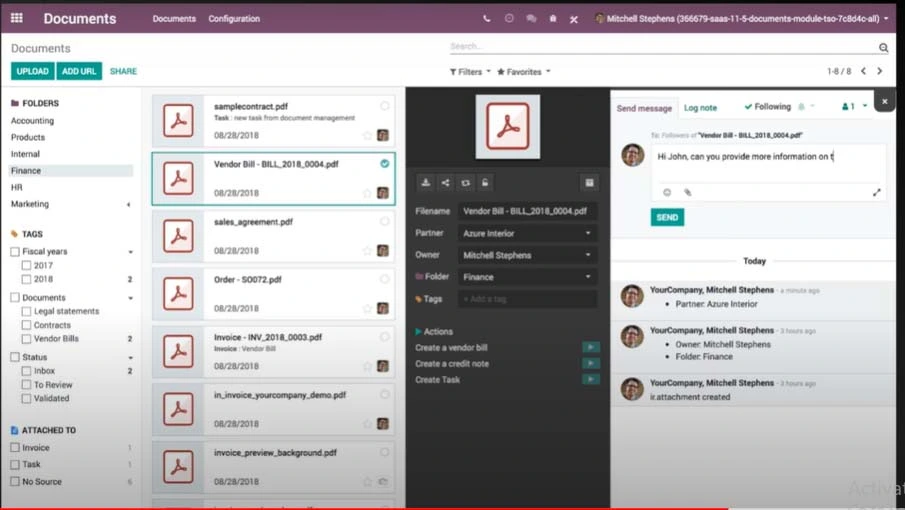Expand the Folder dropdown set to Finance
The image size is (905, 510).
[527, 277]
